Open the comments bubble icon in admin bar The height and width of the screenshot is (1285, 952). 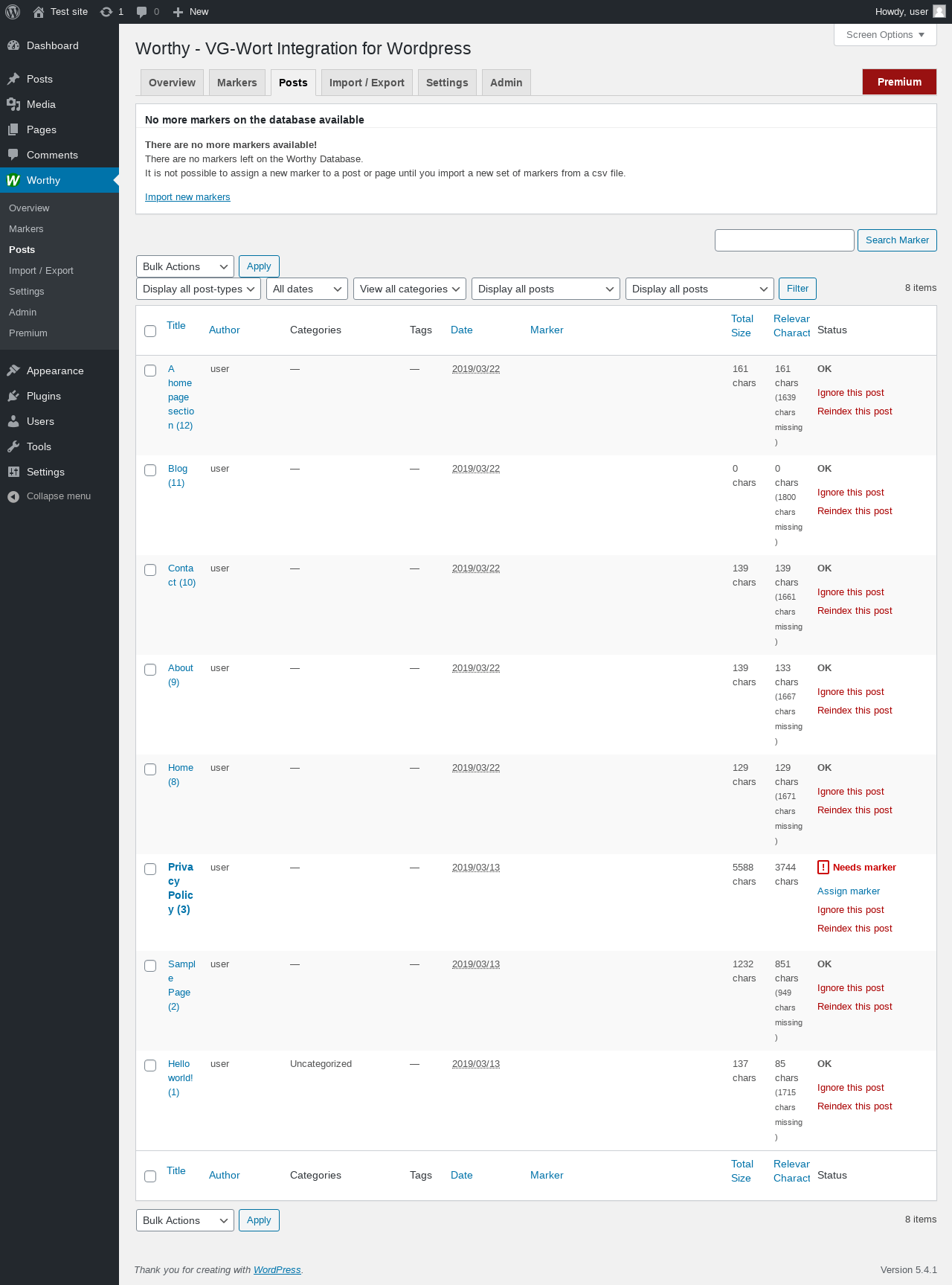(x=142, y=12)
